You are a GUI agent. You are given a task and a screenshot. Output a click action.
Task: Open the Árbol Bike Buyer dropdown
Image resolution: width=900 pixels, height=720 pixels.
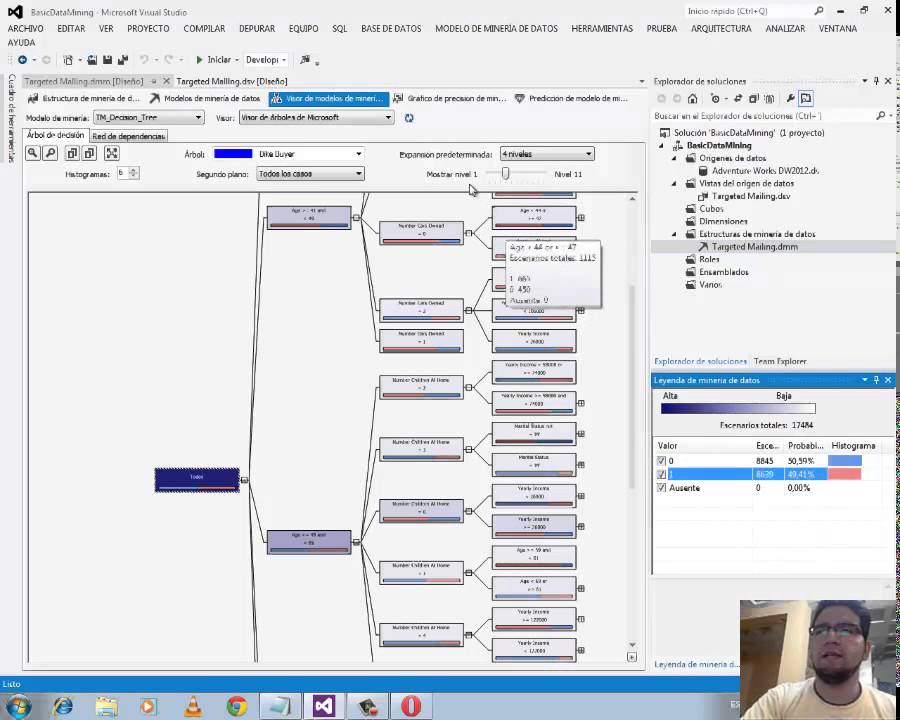point(359,154)
